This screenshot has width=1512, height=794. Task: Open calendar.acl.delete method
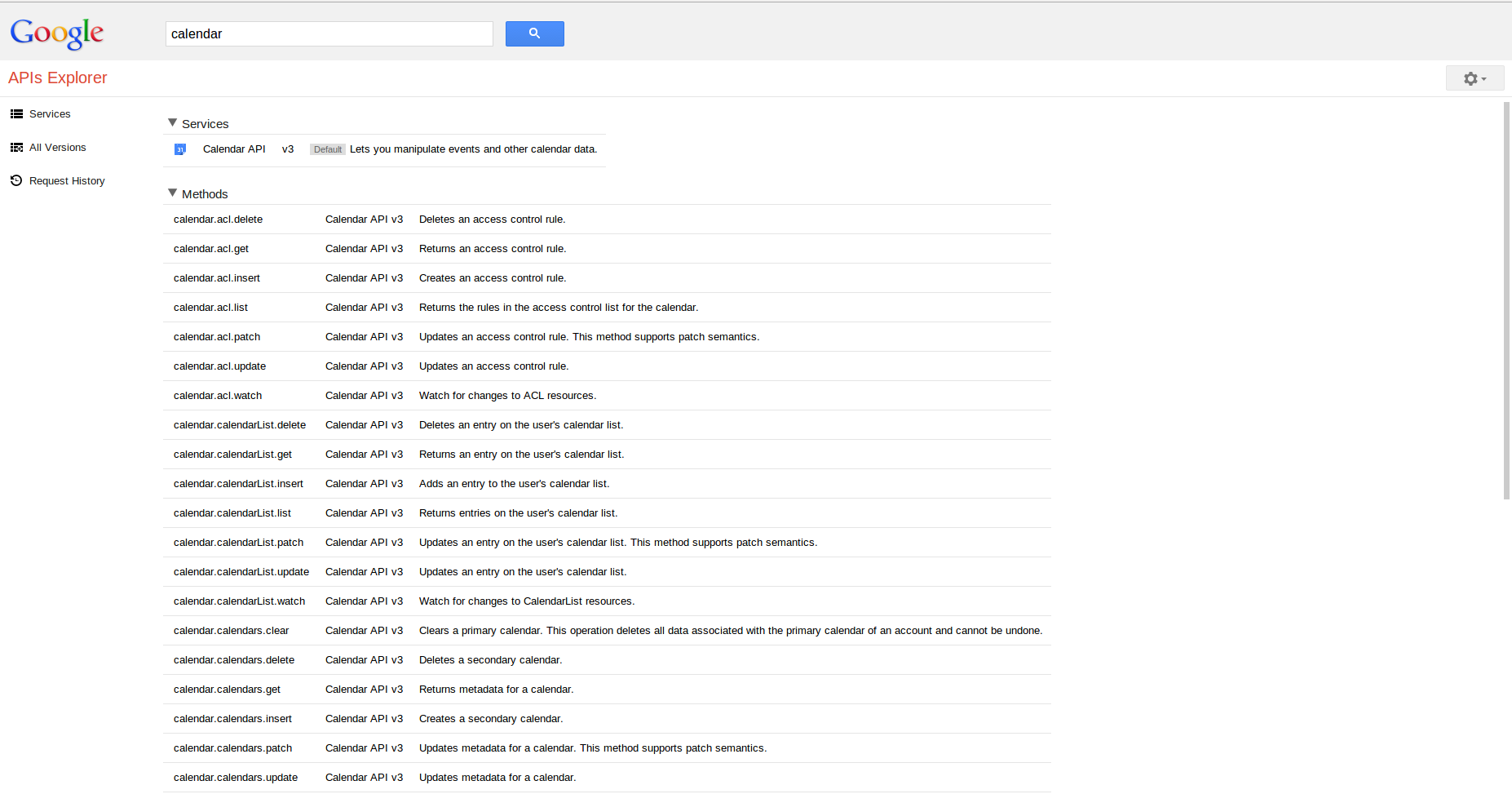coord(218,220)
